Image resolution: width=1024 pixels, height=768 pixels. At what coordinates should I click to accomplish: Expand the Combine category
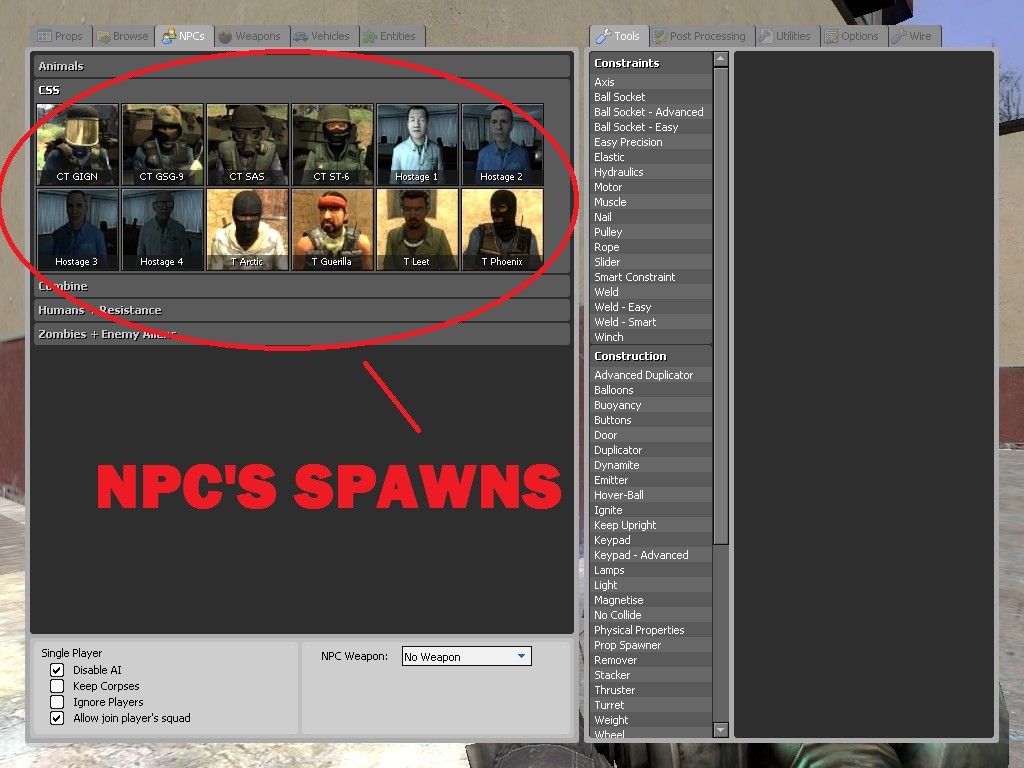[300, 285]
